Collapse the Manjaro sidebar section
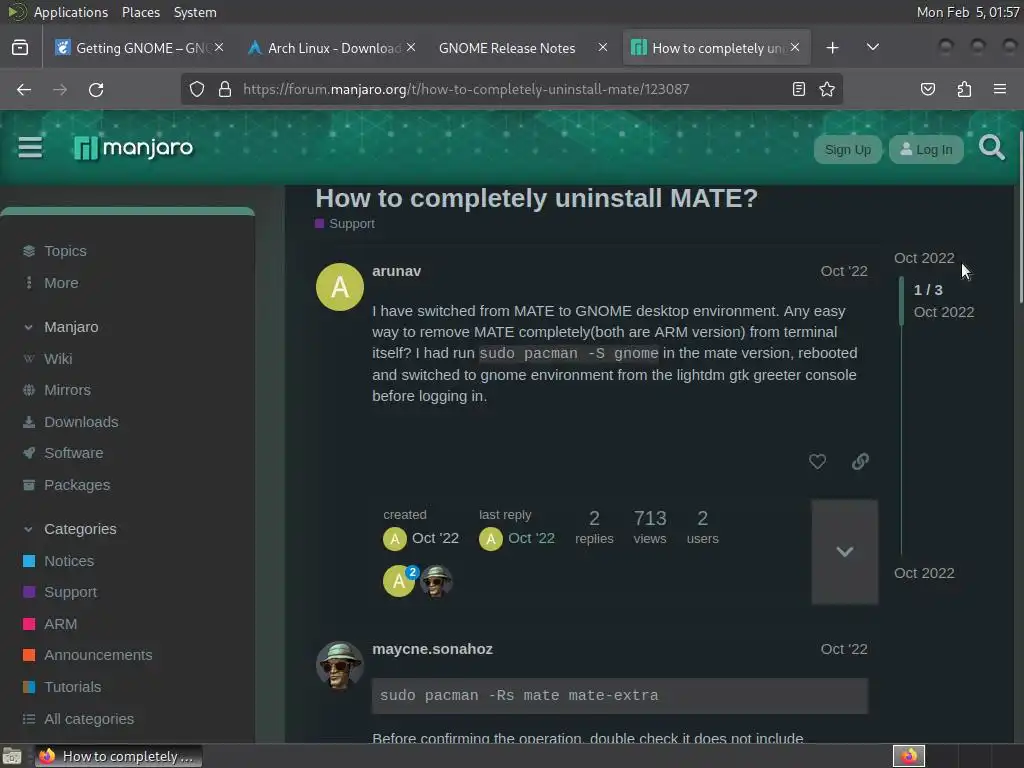The height and width of the screenshot is (768, 1024). tap(28, 327)
